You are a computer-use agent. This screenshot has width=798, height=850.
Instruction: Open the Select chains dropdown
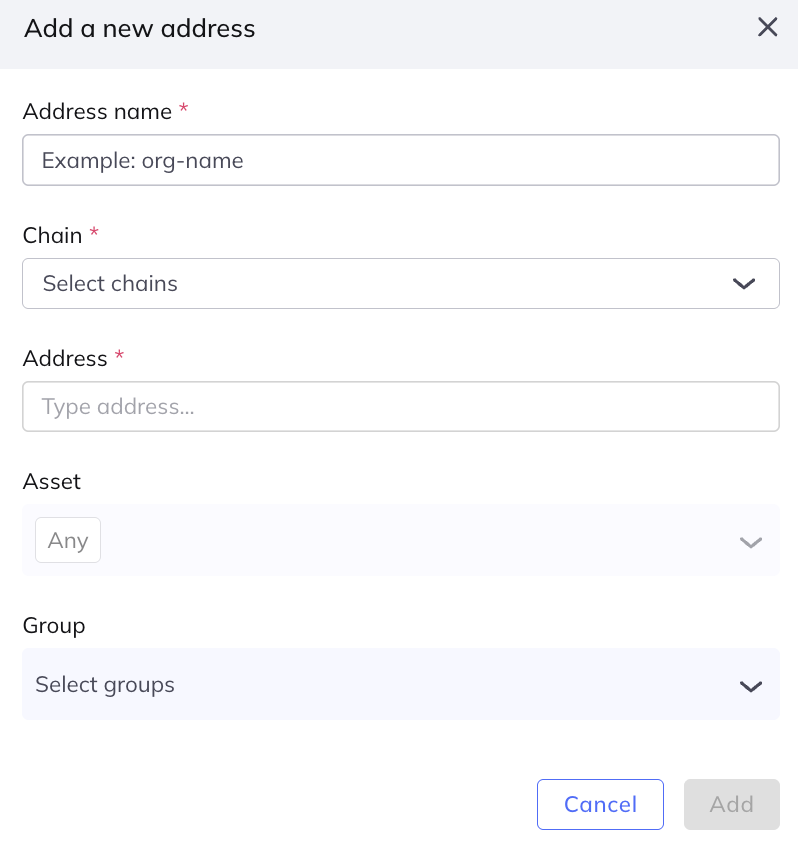coord(380,284)
